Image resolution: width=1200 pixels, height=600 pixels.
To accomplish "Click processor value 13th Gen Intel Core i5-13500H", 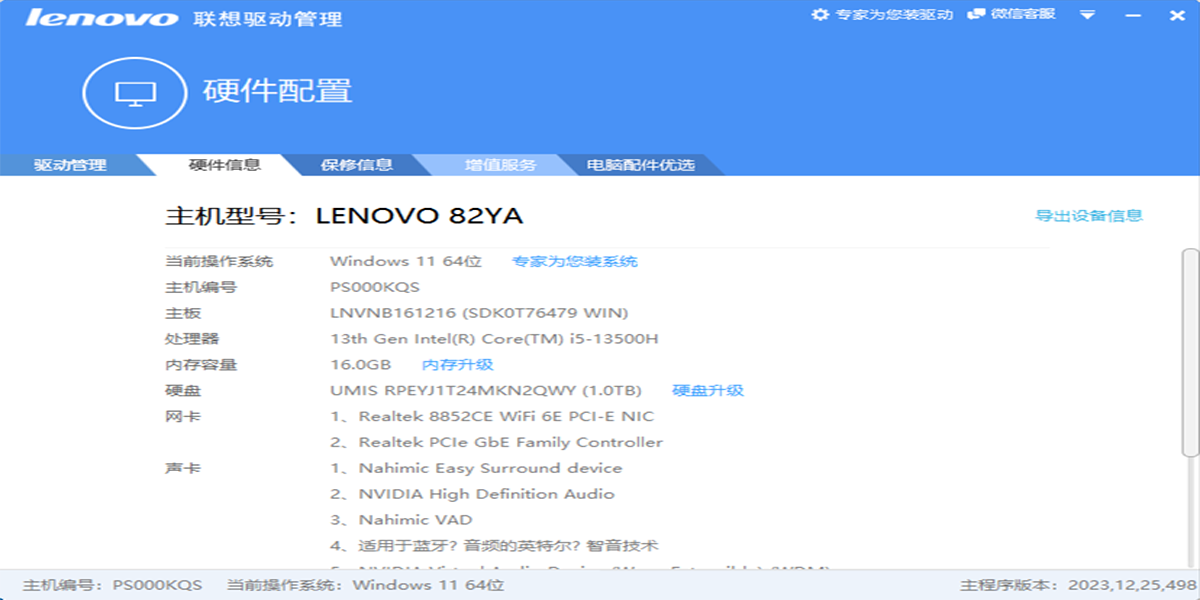I will point(494,339).
